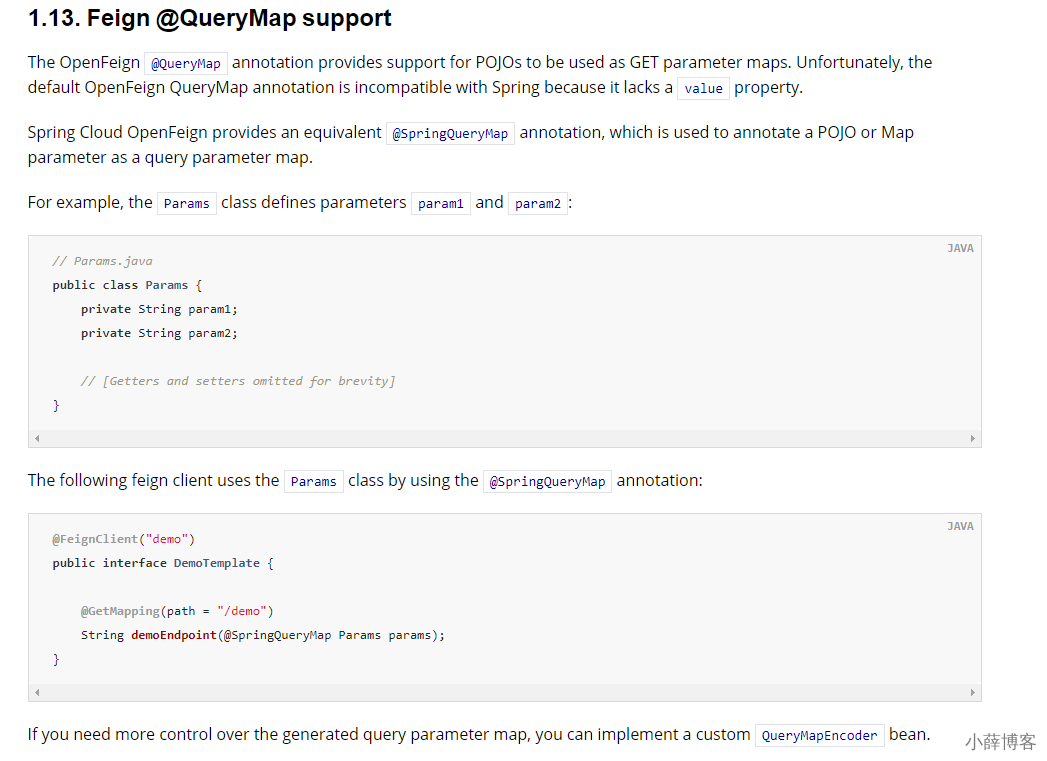Click the JAVA label on FeignClient code block
The height and width of the screenshot is (761, 1047).
click(x=960, y=526)
